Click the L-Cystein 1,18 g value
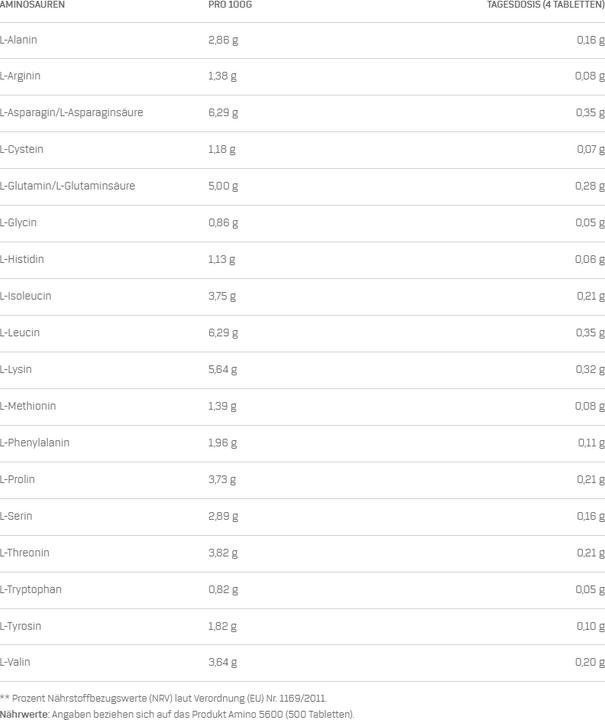605x720 pixels. point(222,149)
